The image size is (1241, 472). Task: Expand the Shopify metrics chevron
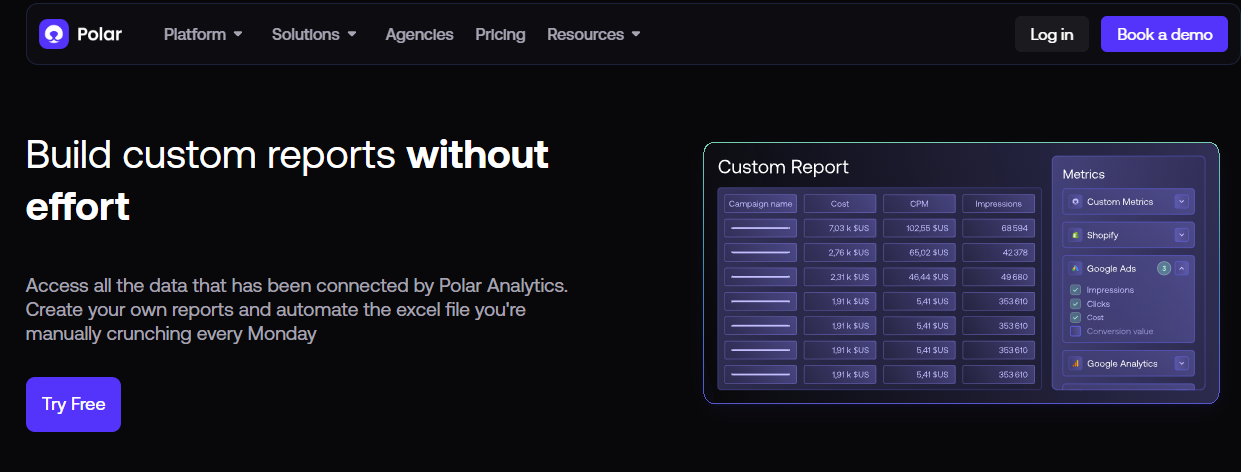click(x=1181, y=235)
